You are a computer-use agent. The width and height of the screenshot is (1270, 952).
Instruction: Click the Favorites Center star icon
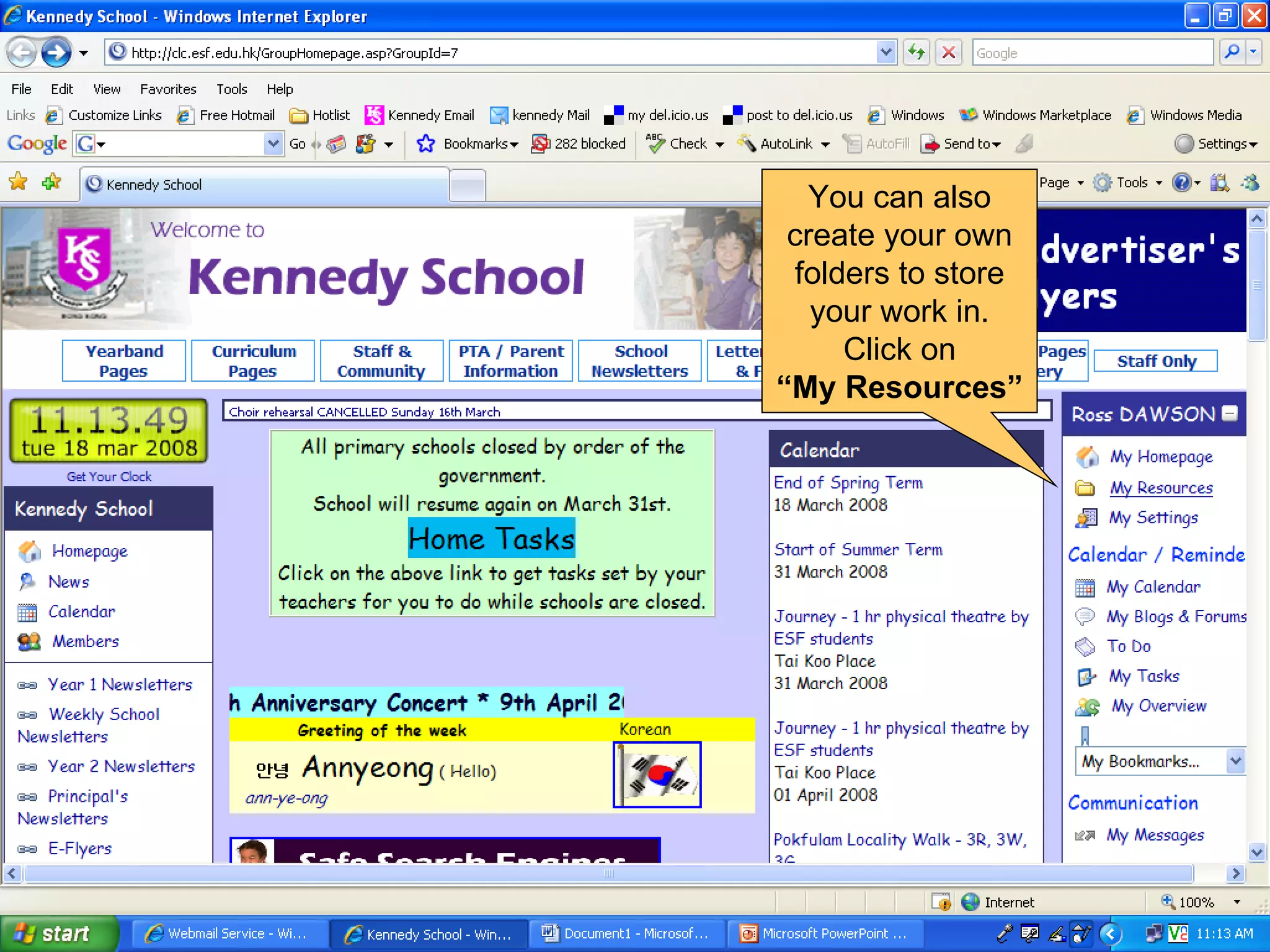(19, 182)
